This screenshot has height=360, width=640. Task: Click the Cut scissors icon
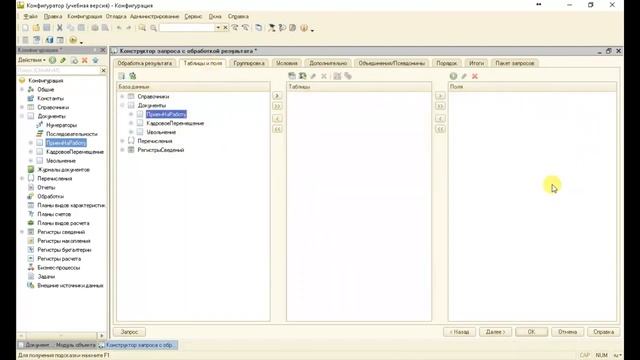click(60, 28)
